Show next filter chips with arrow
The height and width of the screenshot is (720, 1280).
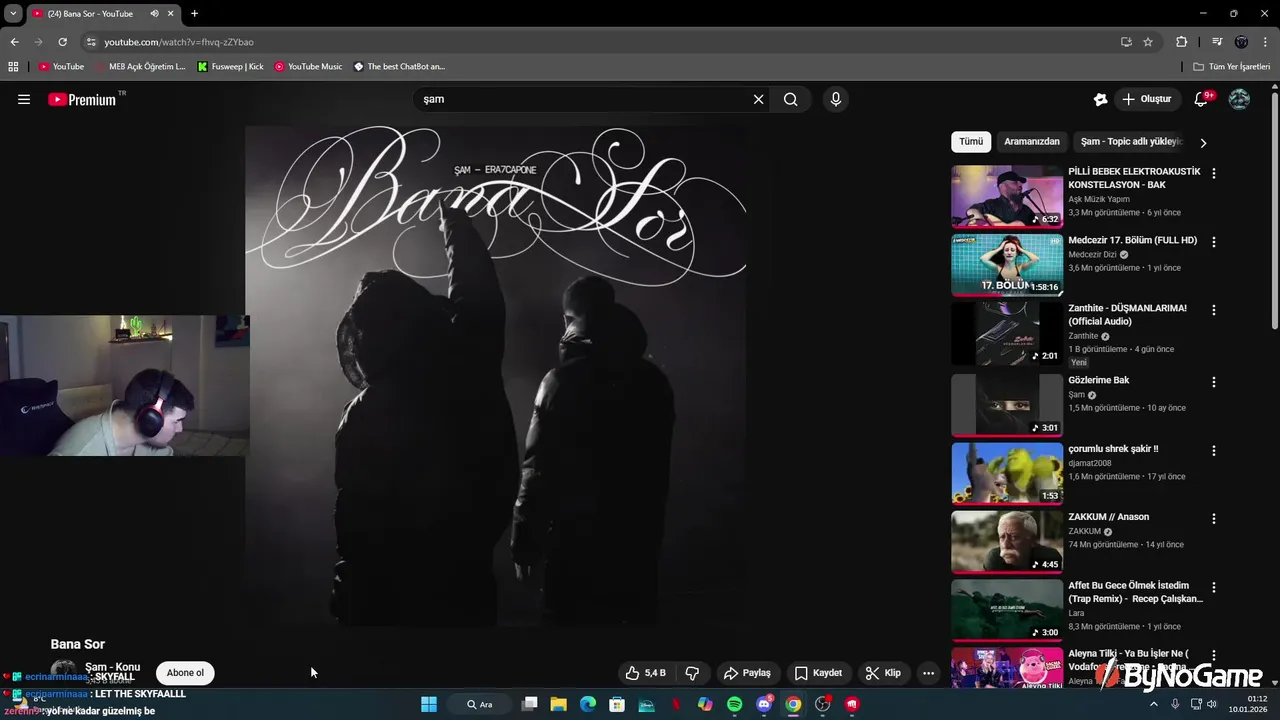point(1203,143)
